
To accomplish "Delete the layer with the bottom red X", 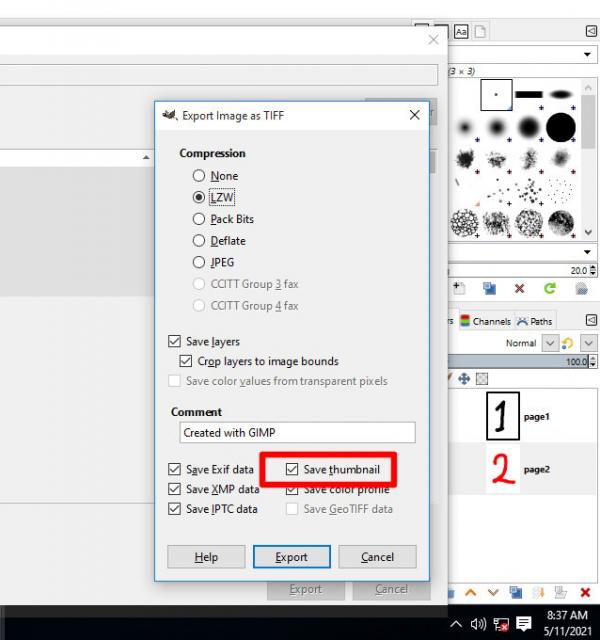I will coord(585,592).
